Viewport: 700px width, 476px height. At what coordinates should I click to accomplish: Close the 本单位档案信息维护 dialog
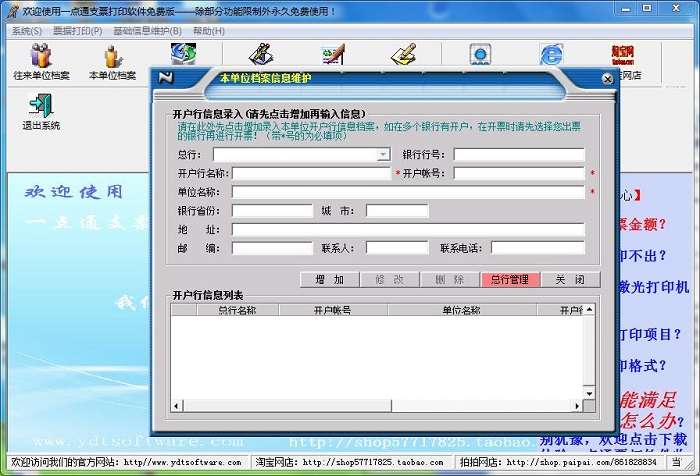coord(607,79)
